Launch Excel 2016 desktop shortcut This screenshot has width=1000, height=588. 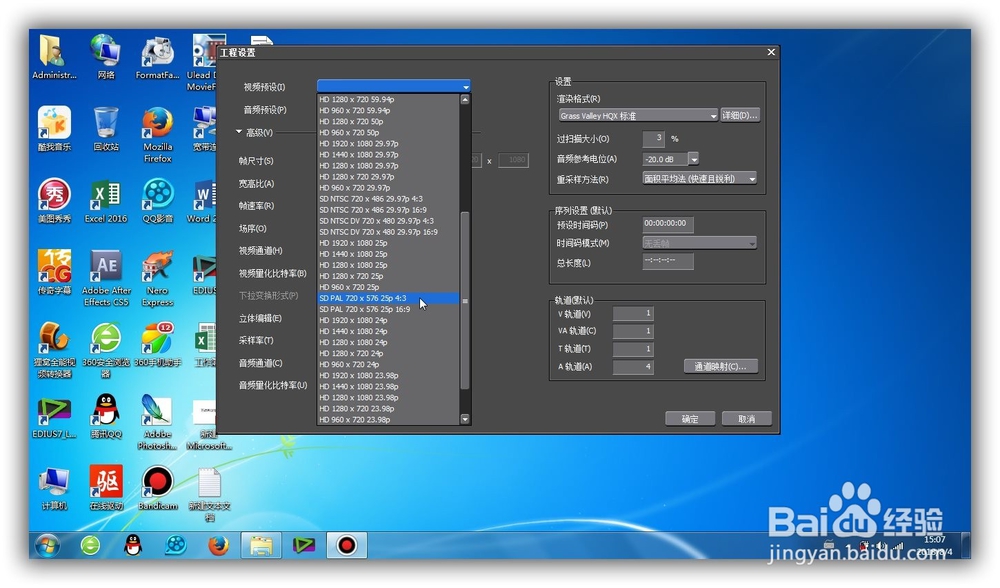click(106, 200)
